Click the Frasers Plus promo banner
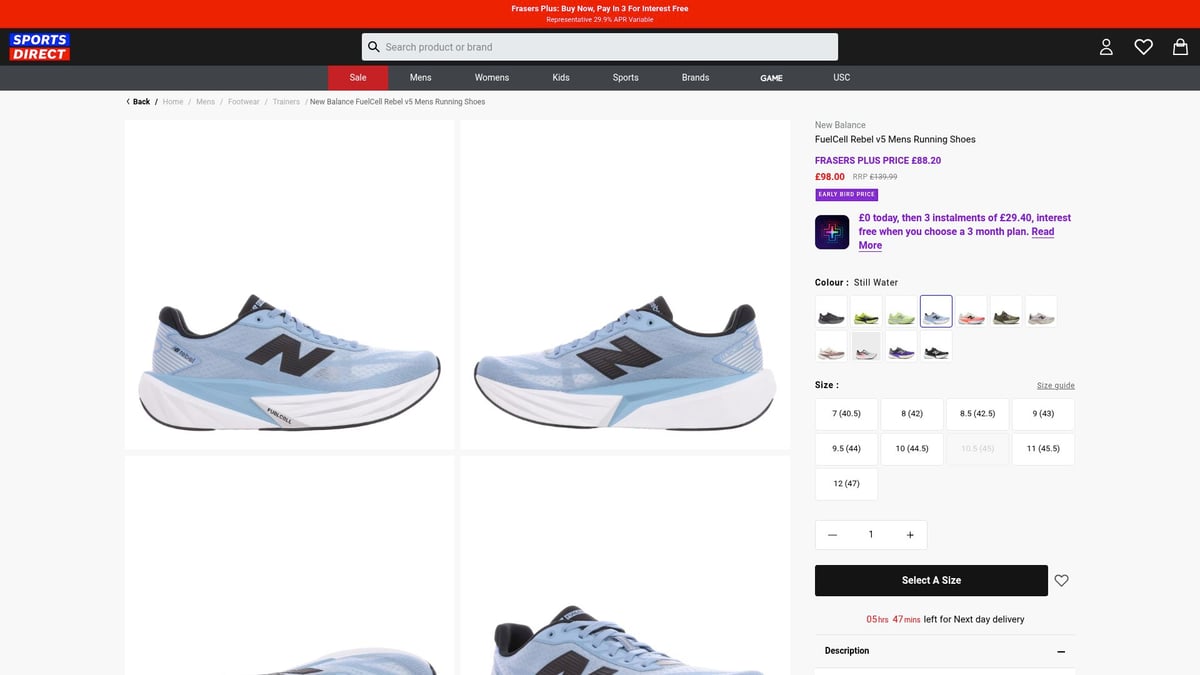This screenshot has height=675, width=1200. (600, 14)
